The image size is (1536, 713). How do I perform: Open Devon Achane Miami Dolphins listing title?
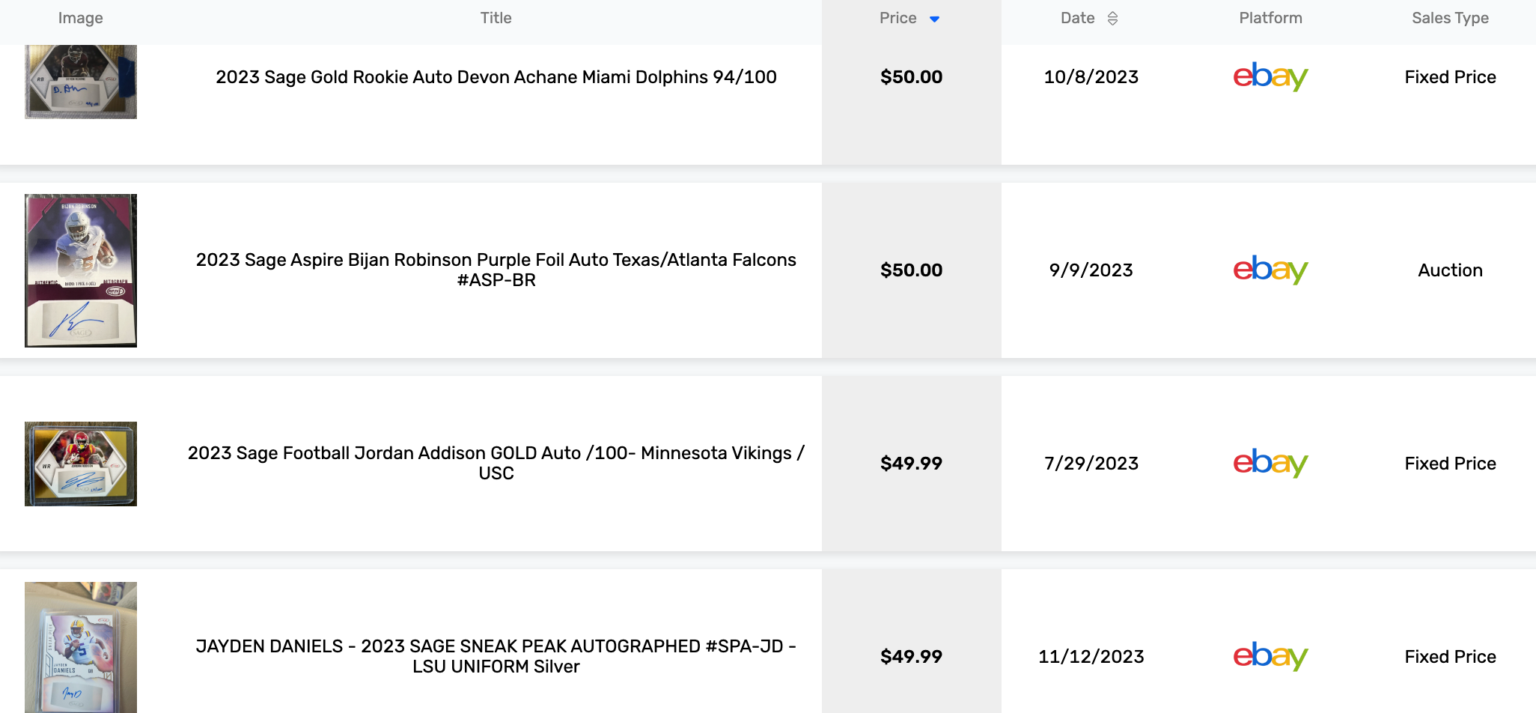496,77
